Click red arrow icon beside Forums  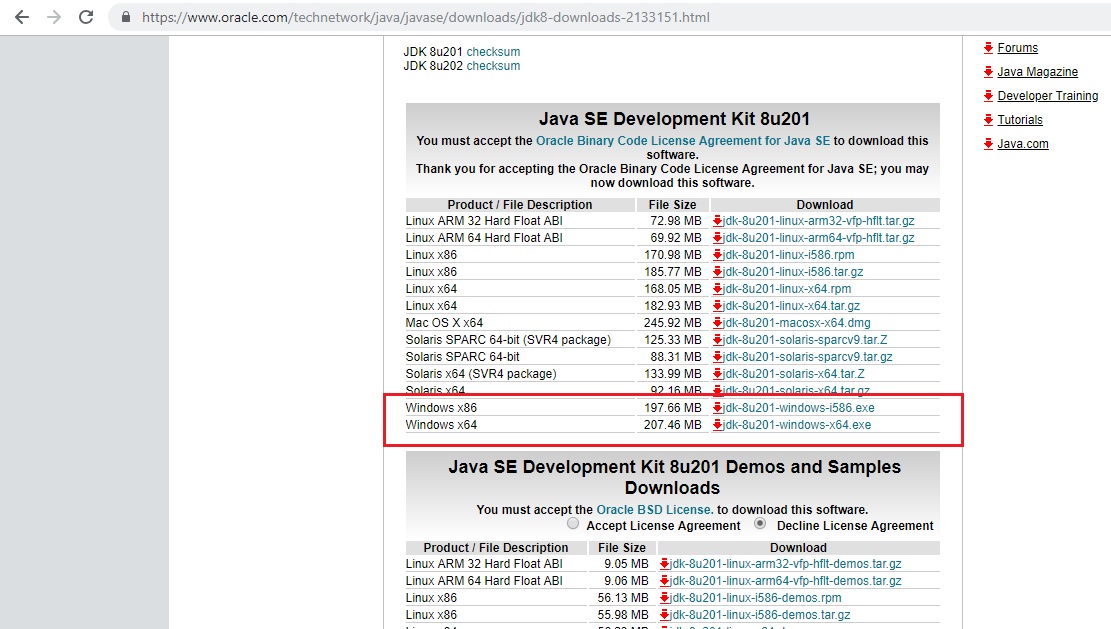[988, 47]
